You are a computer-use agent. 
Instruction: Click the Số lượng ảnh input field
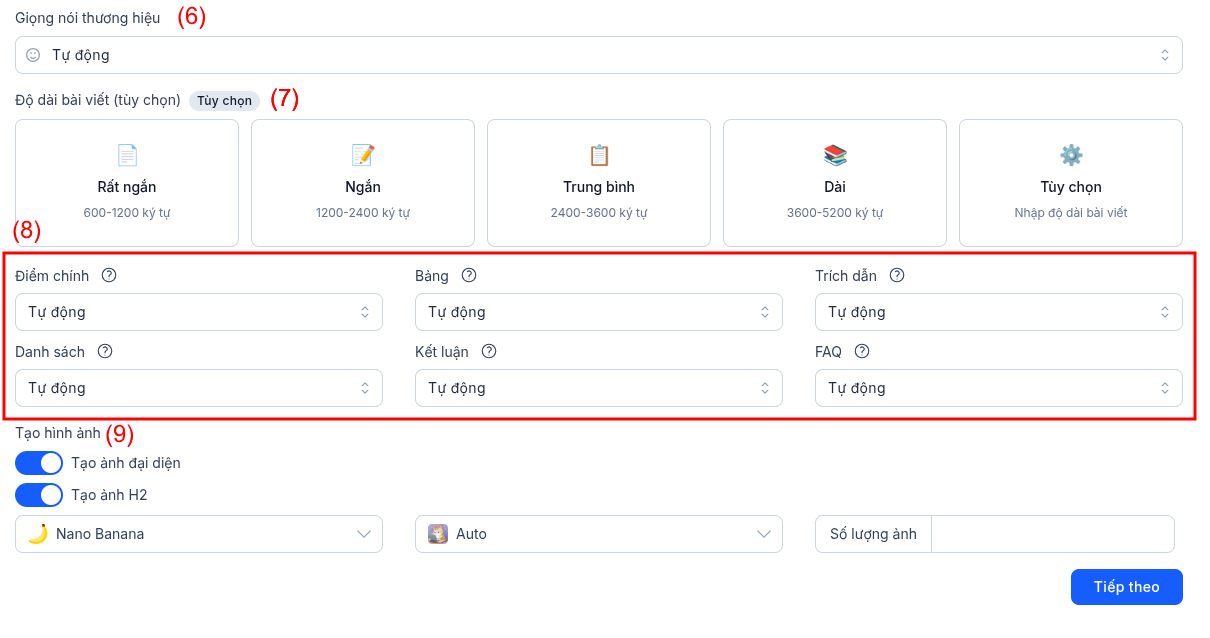click(1052, 534)
